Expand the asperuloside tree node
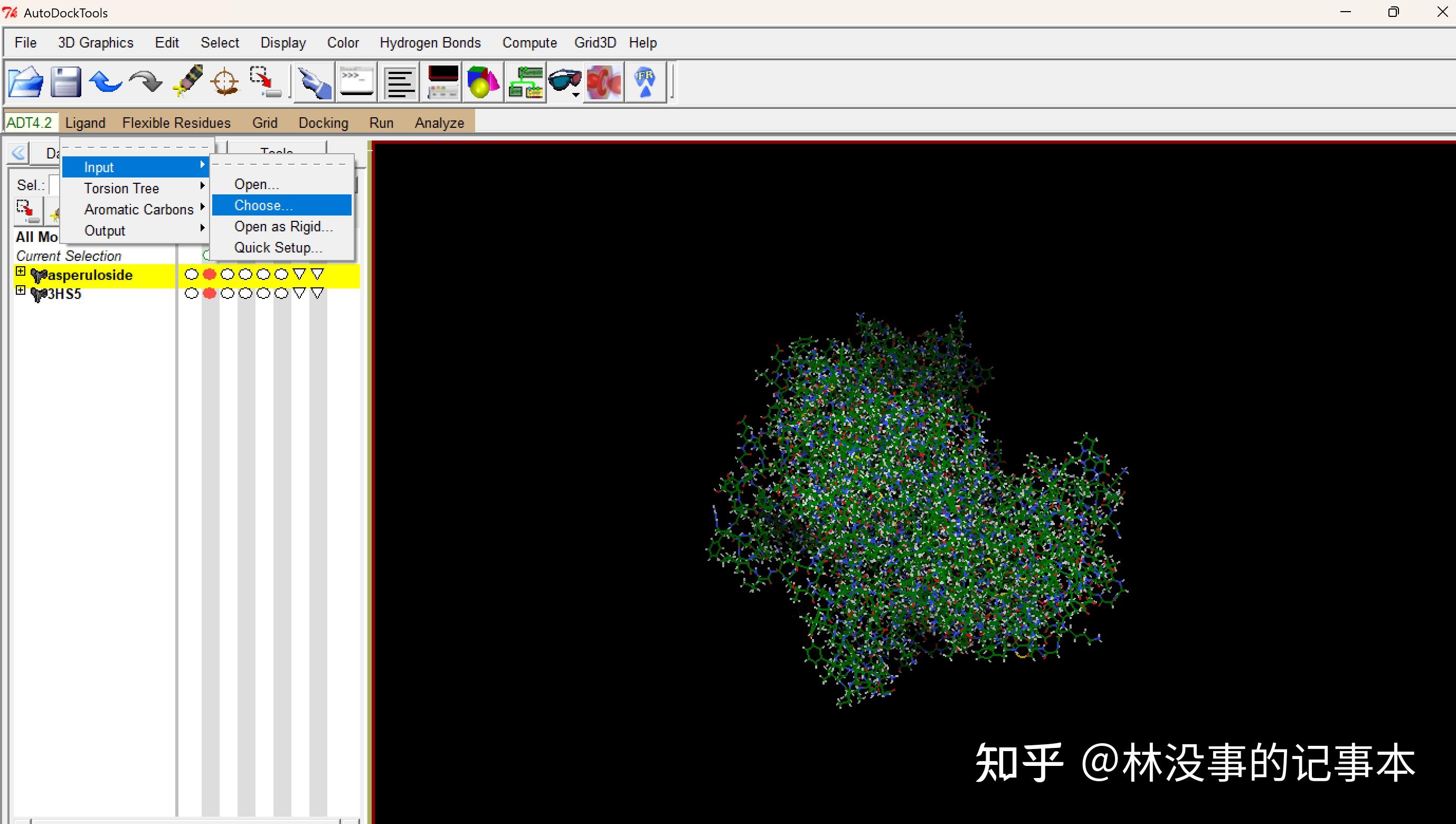The image size is (1456, 824). [x=21, y=271]
